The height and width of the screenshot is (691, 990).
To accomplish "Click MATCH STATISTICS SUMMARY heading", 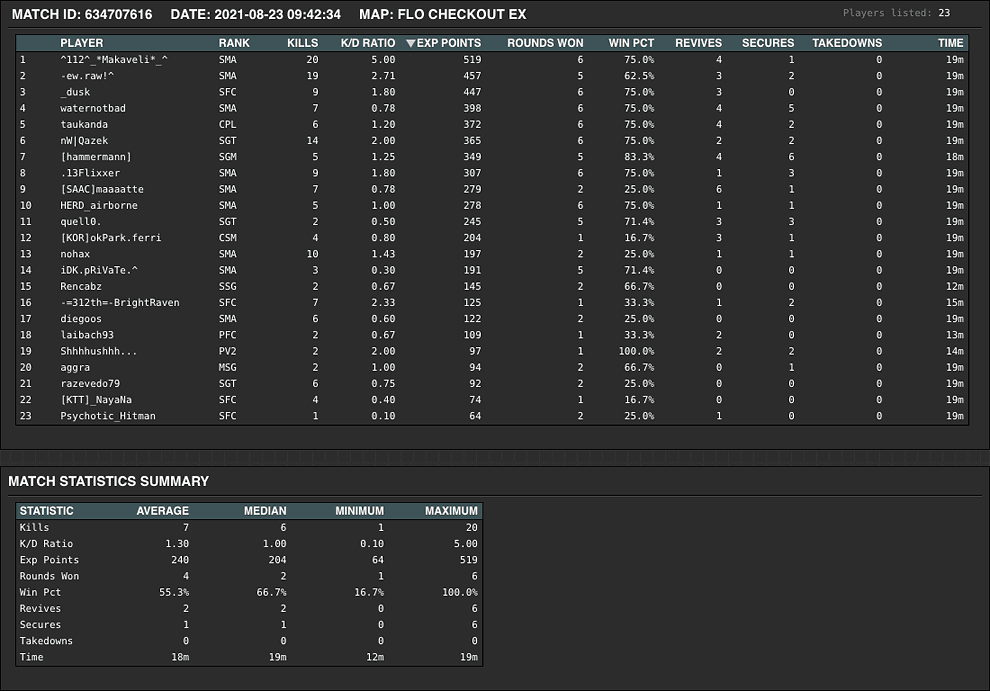I will click(109, 481).
